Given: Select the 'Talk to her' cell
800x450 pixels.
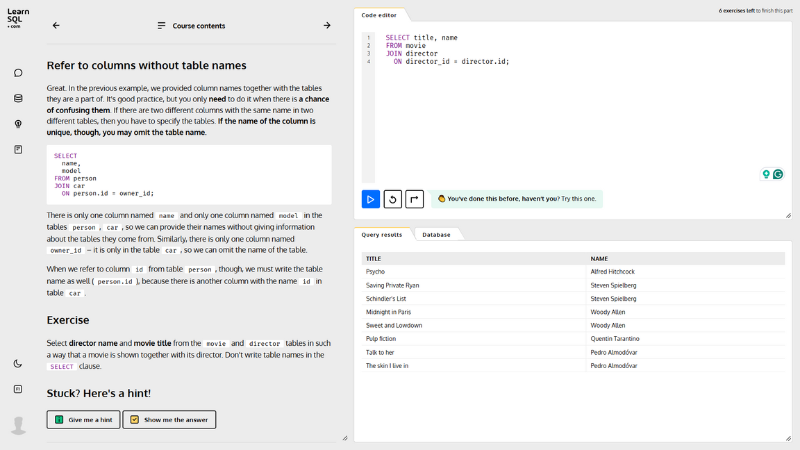Looking at the screenshot, I should click(x=474, y=352).
